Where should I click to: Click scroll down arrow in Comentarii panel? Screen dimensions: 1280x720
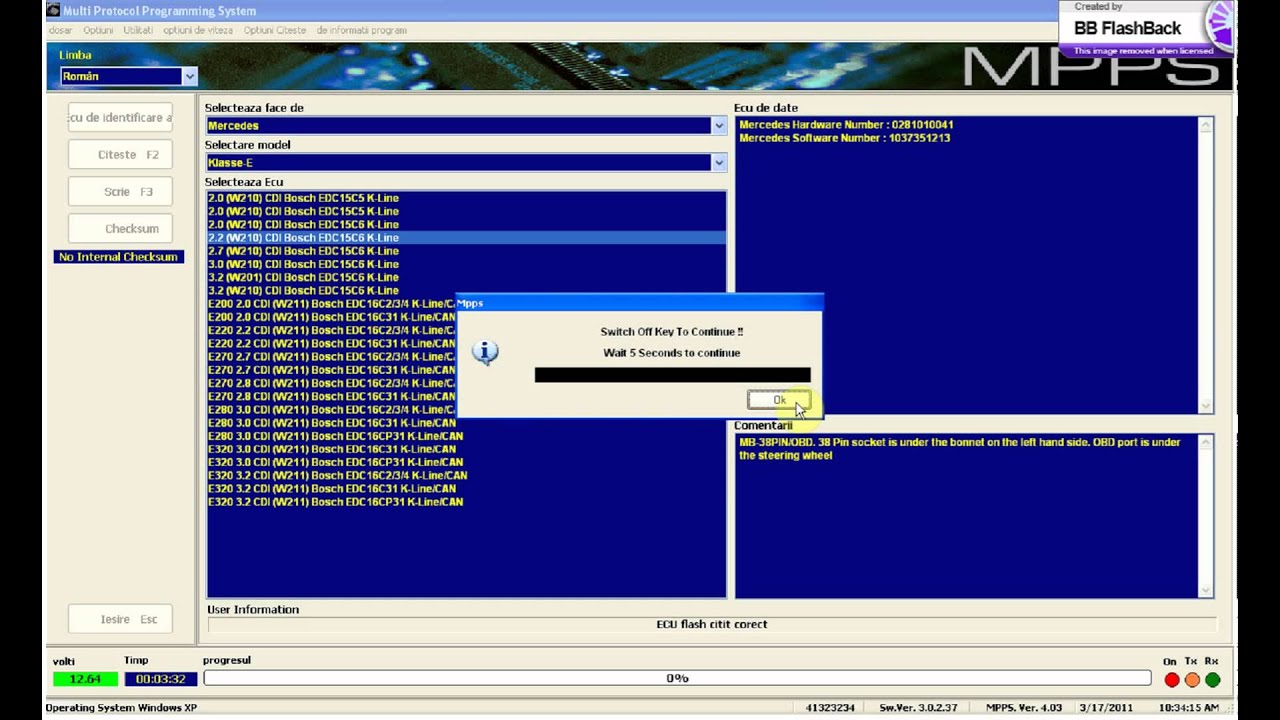[1205, 590]
